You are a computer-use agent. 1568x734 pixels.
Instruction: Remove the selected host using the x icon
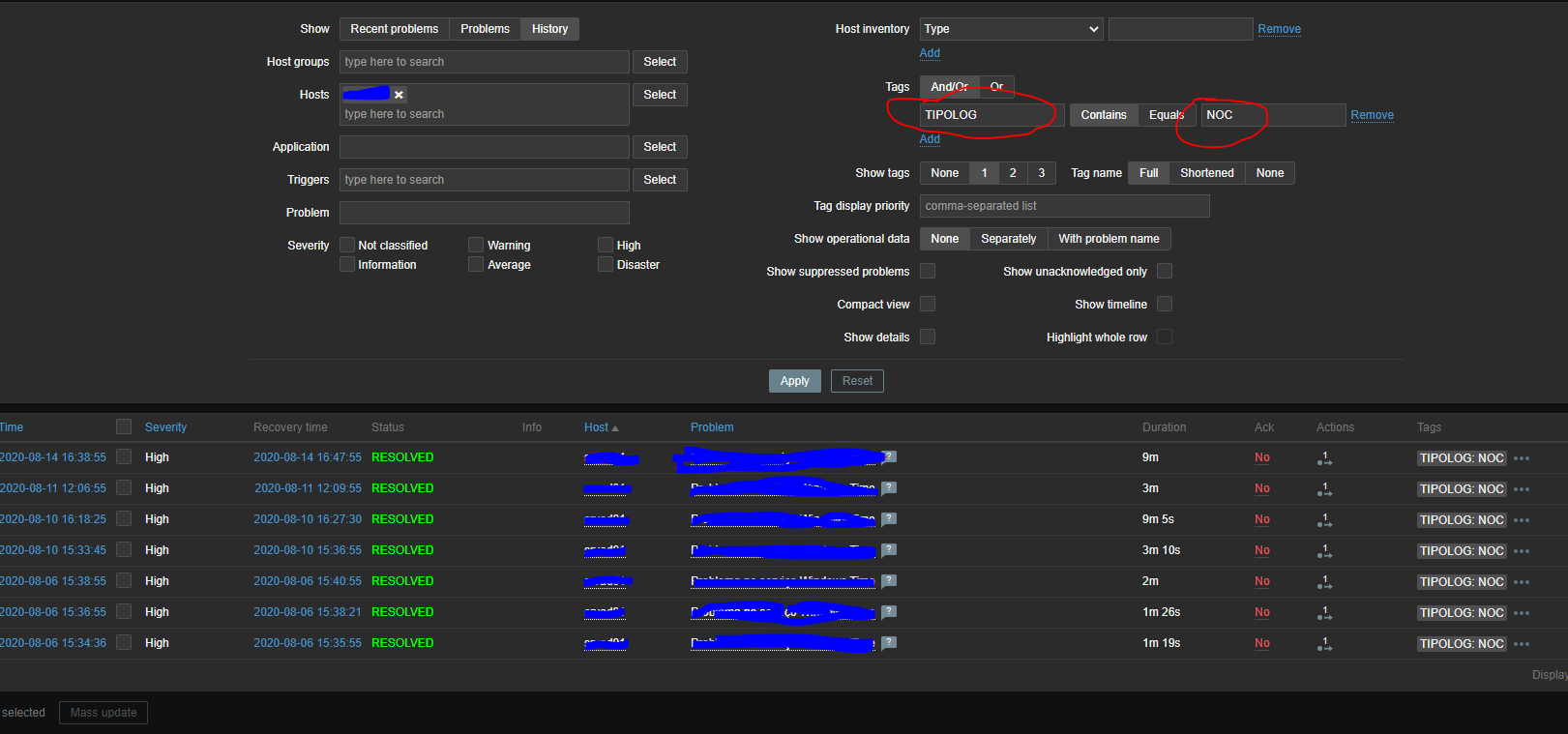tap(399, 95)
